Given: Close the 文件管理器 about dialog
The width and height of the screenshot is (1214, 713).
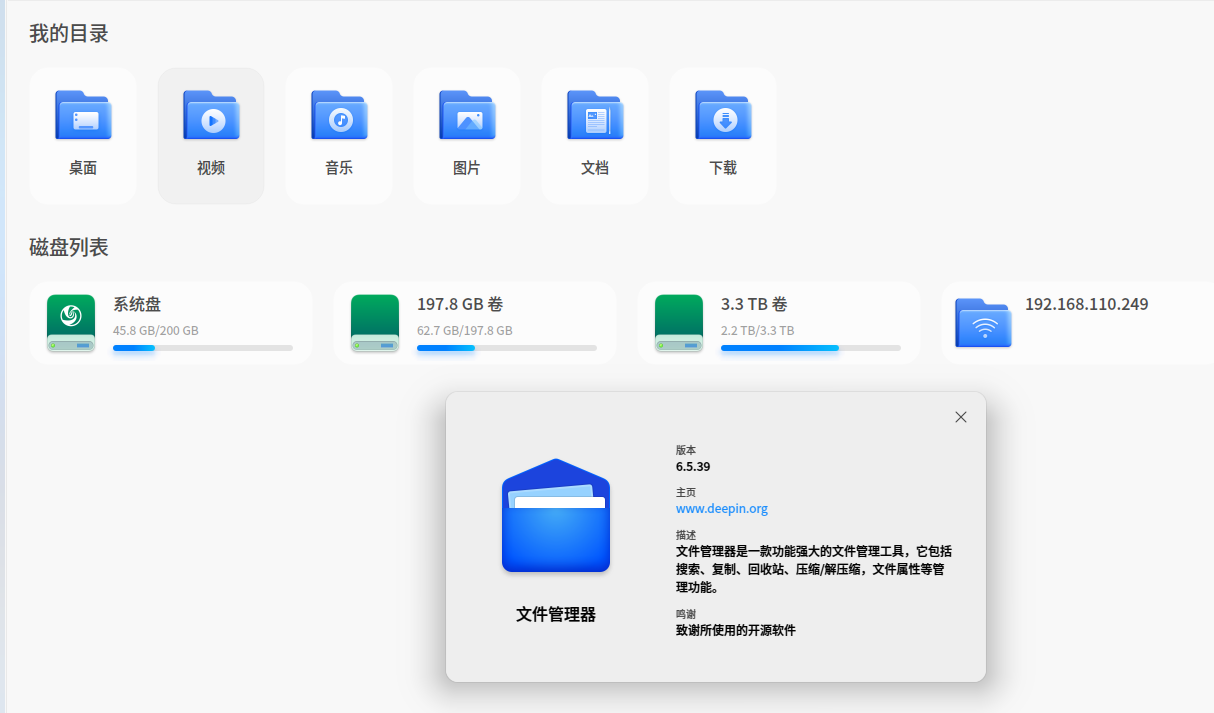Looking at the screenshot, I should point(961,417).
